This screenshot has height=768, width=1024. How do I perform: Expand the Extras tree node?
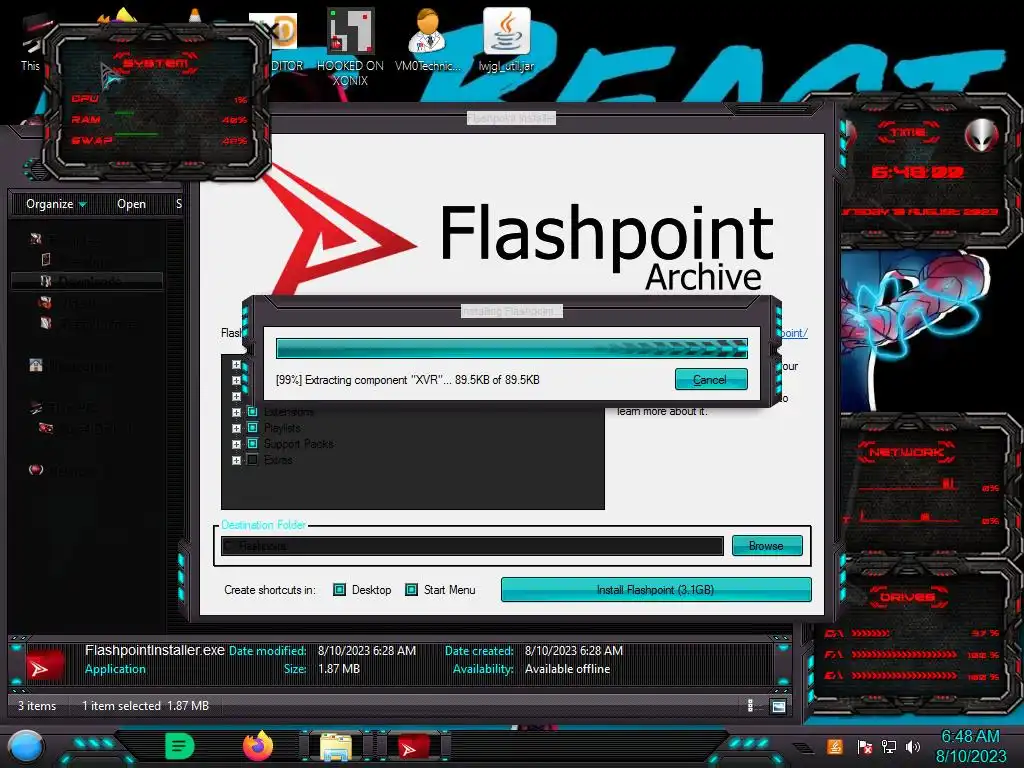[236, 460]
